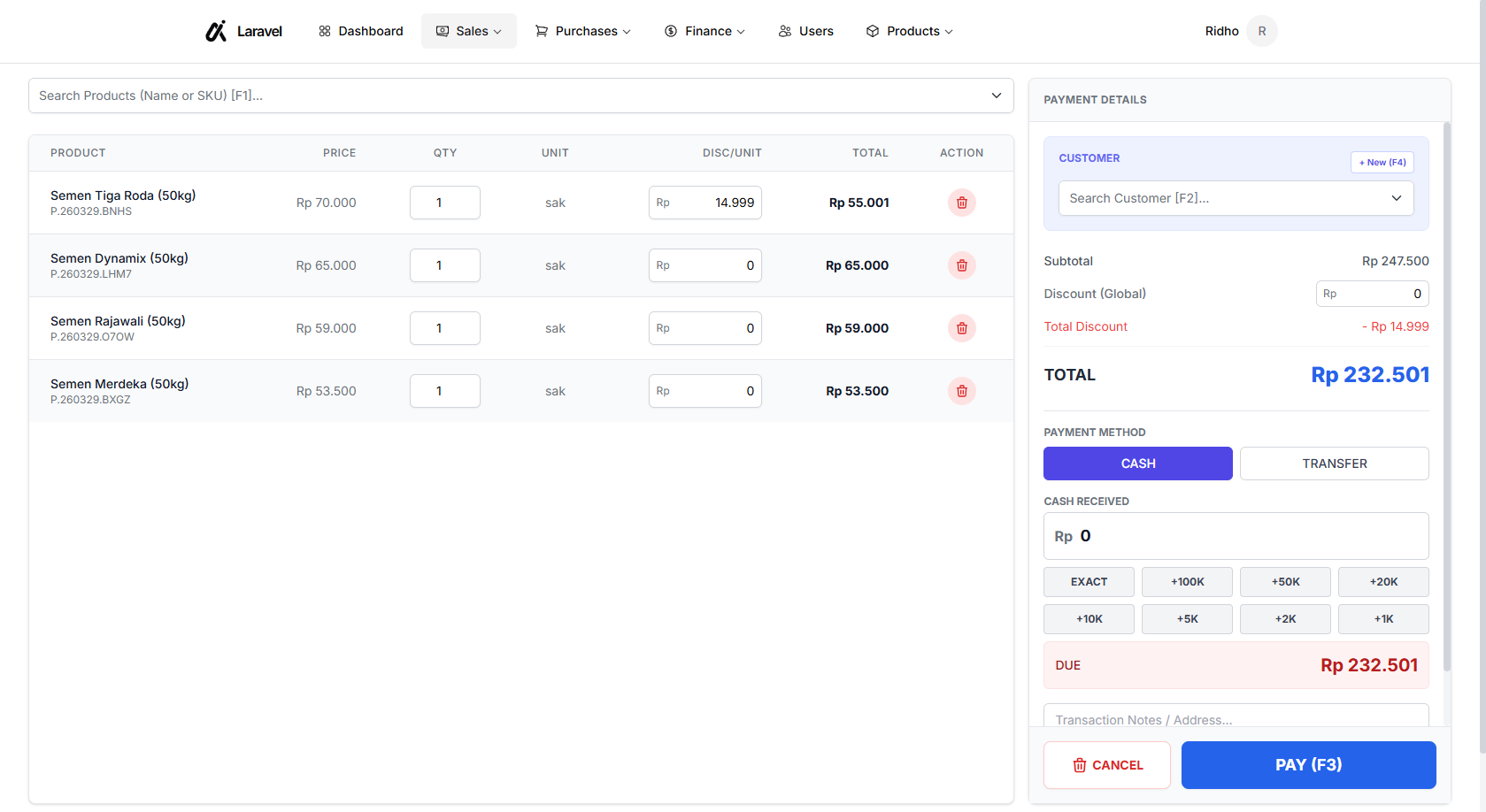Viewport: 1486px width, 812px height.
Task: Expand the Products menu
Action: click(910, 31)
